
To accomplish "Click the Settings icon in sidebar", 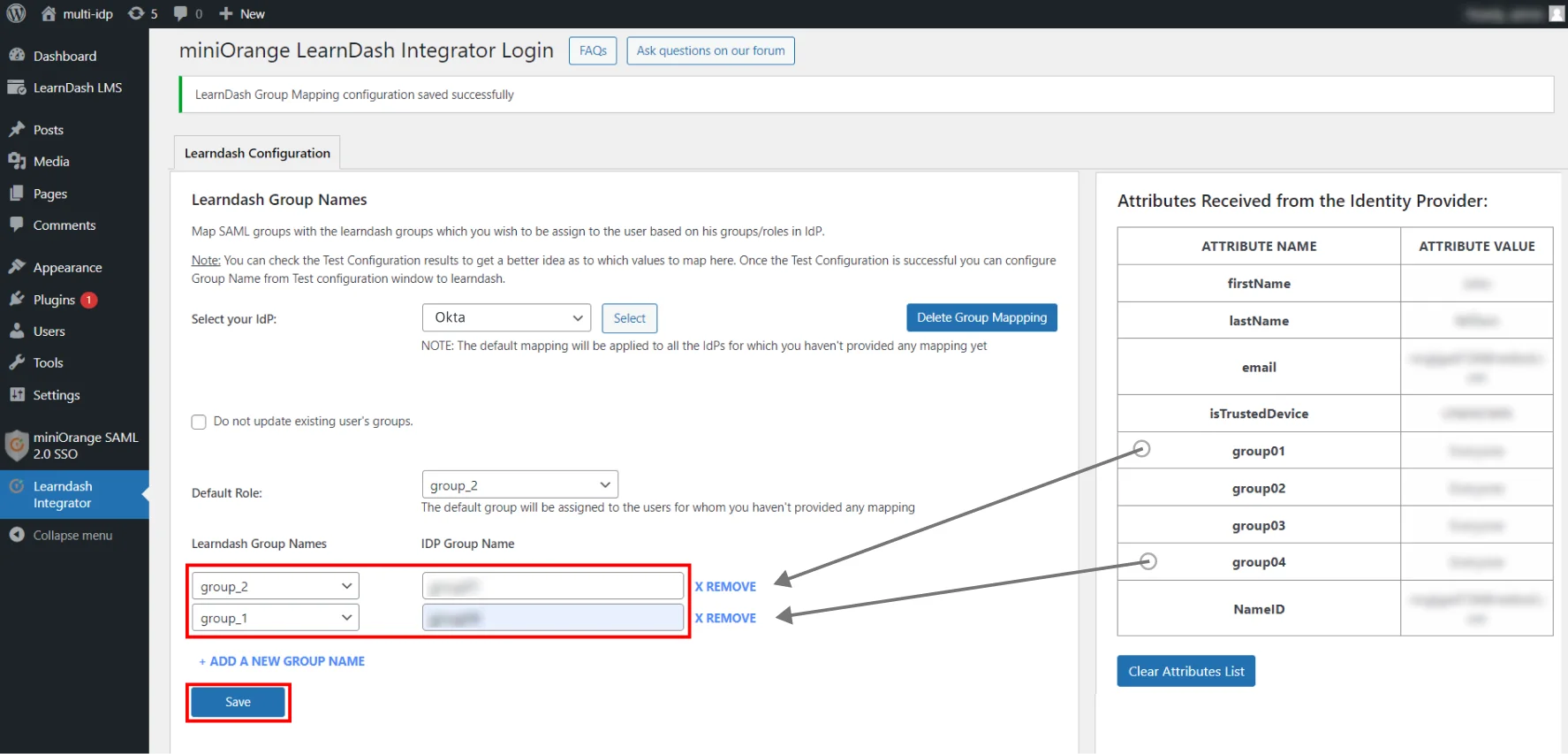I will (17, 394).
